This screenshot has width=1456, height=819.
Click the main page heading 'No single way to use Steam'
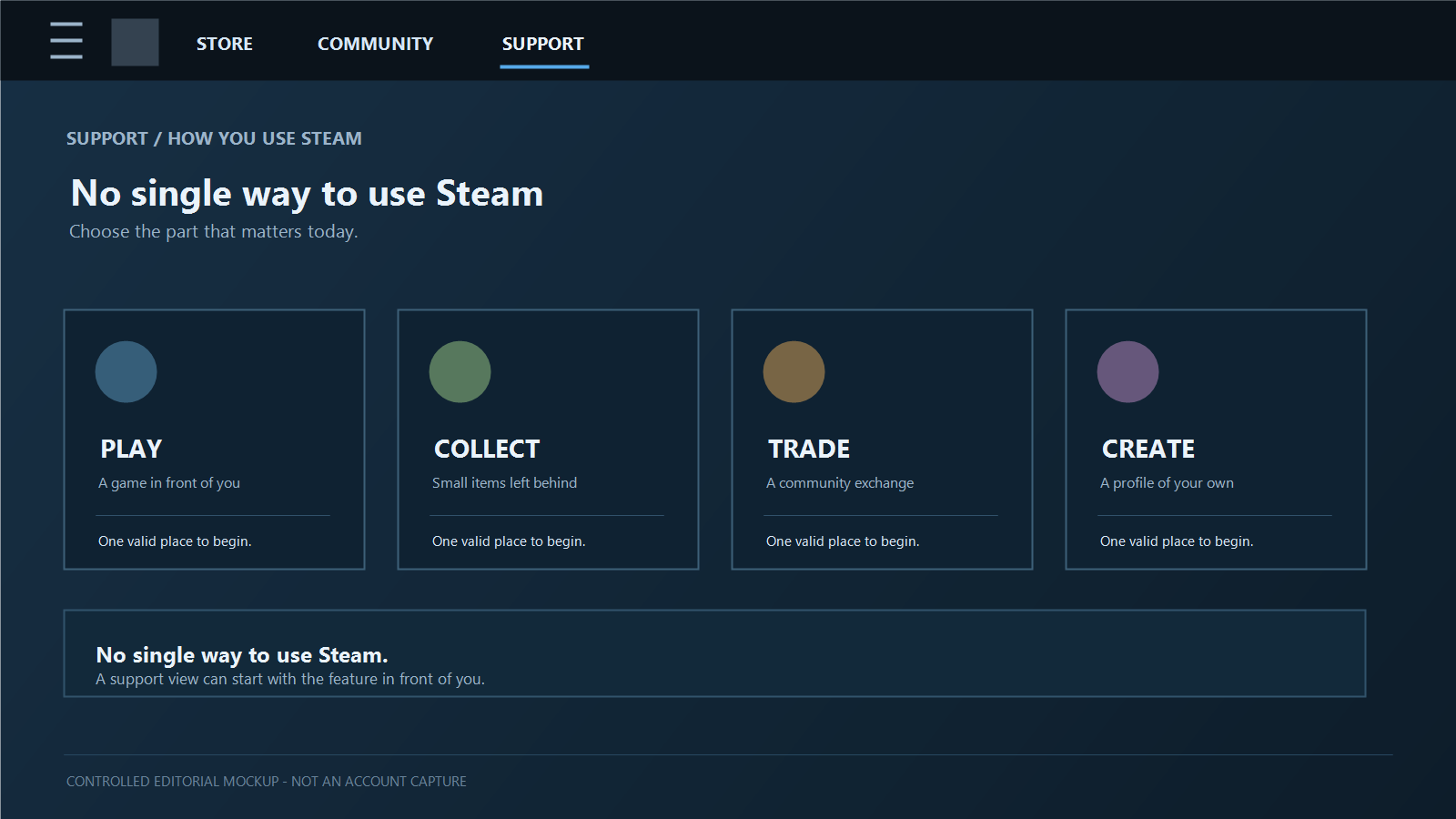(307, 194)
